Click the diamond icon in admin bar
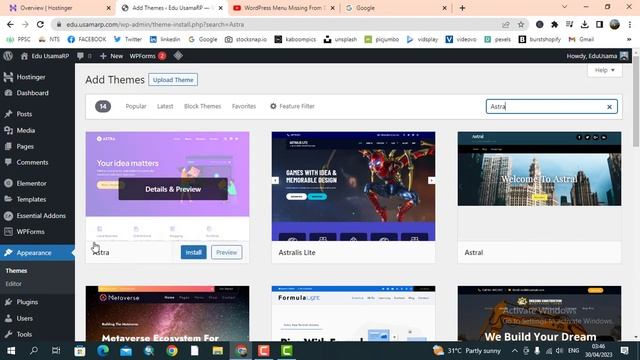This screenshot has width=640, height=360. [178, 56]
